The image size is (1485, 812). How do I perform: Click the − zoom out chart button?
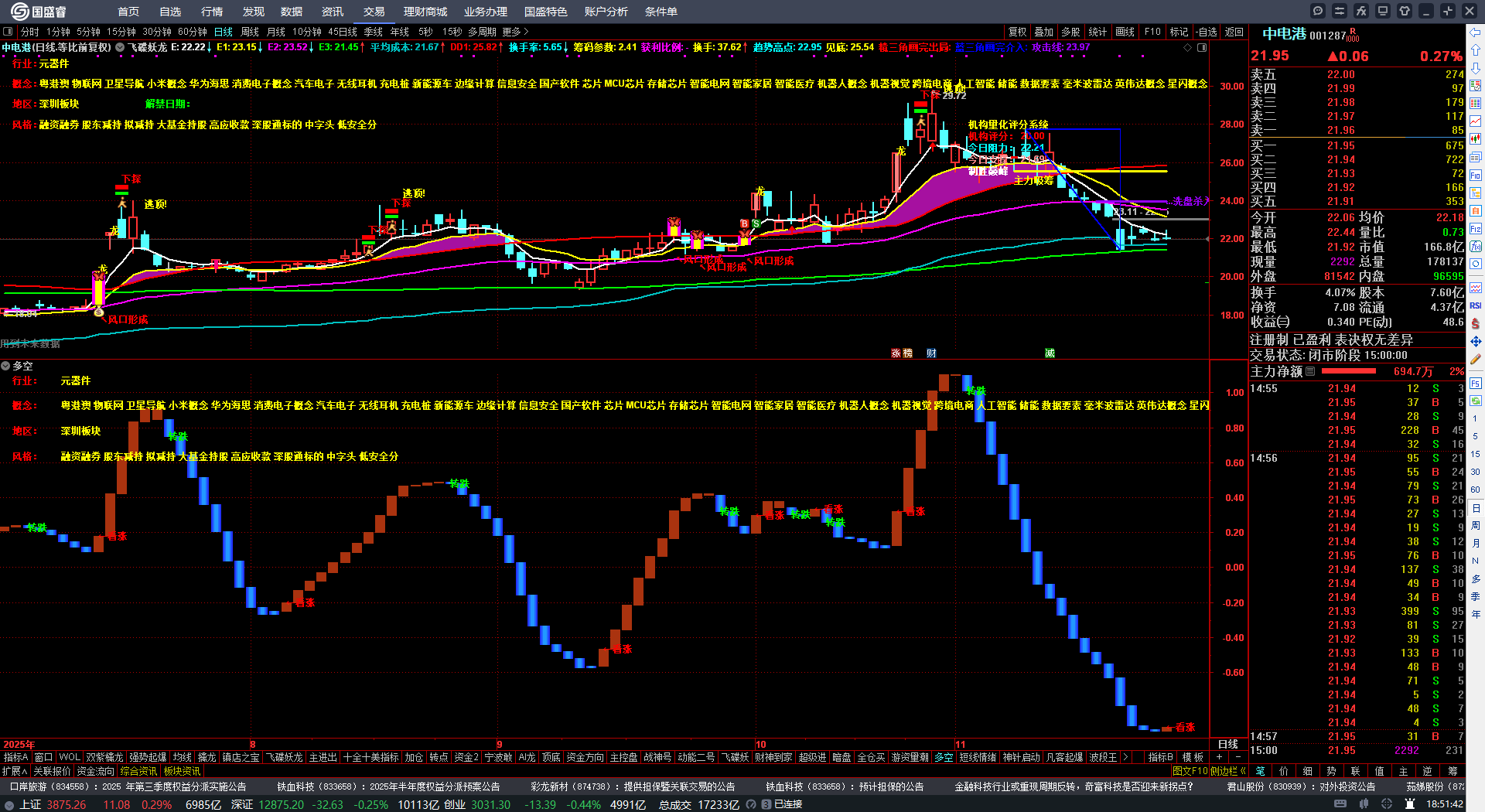coord(1238,757)
